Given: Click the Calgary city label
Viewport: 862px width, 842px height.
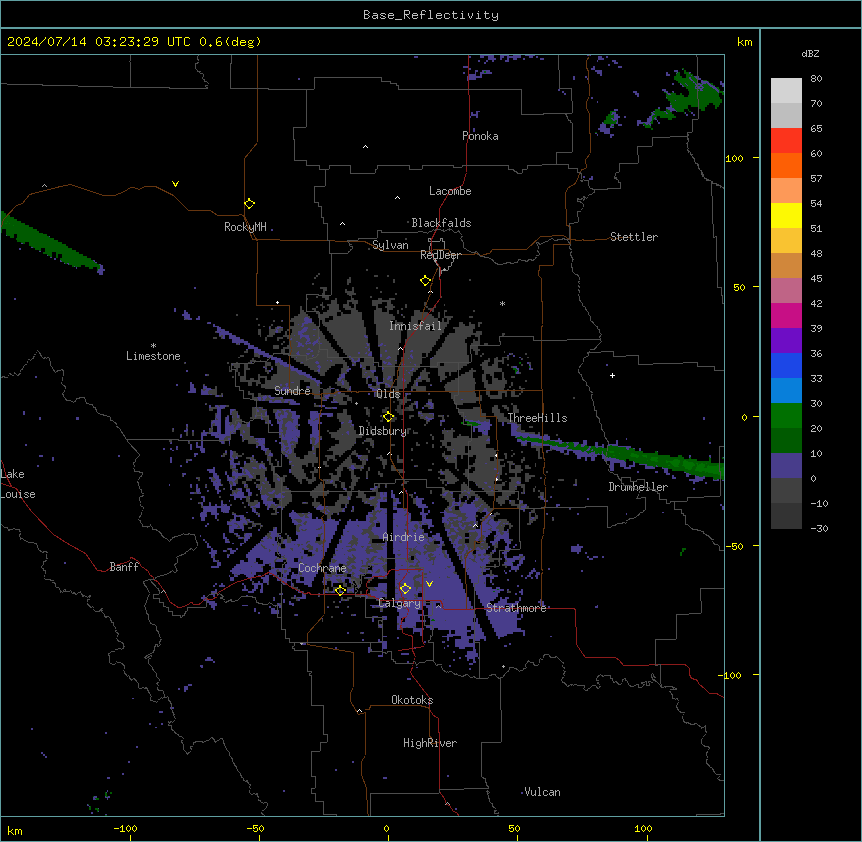Looking at the screenshot, I should (x=400, y=603).
